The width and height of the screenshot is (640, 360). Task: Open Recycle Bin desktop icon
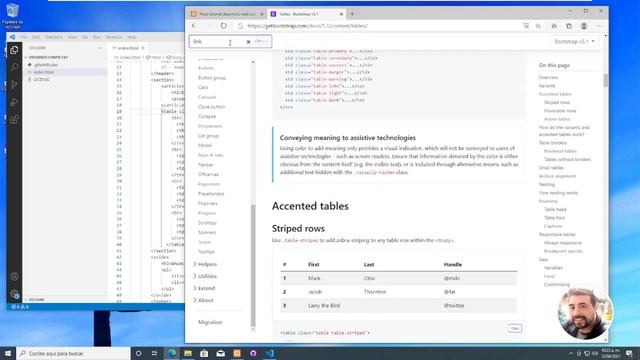(x=12, y=16)
